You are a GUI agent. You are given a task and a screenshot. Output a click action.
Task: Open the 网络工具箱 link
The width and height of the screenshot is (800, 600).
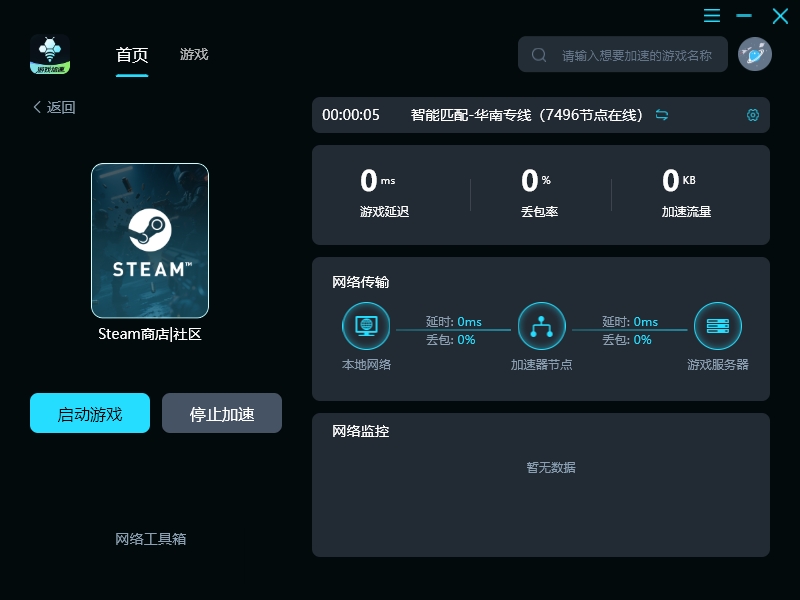tap(151, 539)
